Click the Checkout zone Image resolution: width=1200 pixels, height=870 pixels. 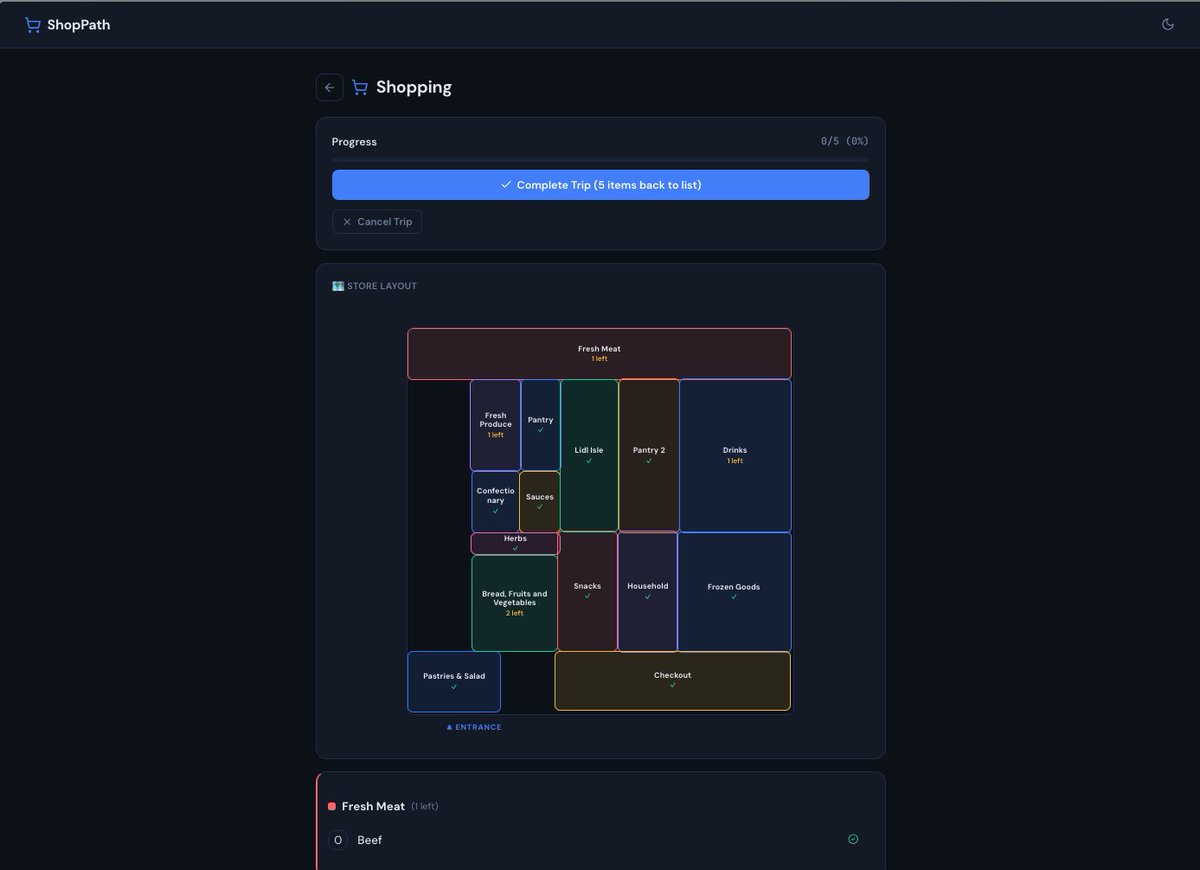672,681
